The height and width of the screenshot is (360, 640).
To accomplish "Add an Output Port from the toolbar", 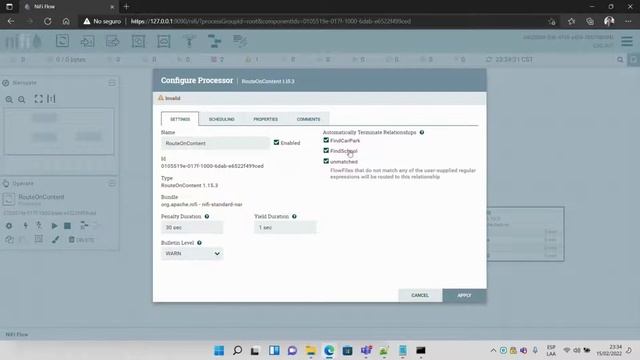I will click(x=113, y=41).
